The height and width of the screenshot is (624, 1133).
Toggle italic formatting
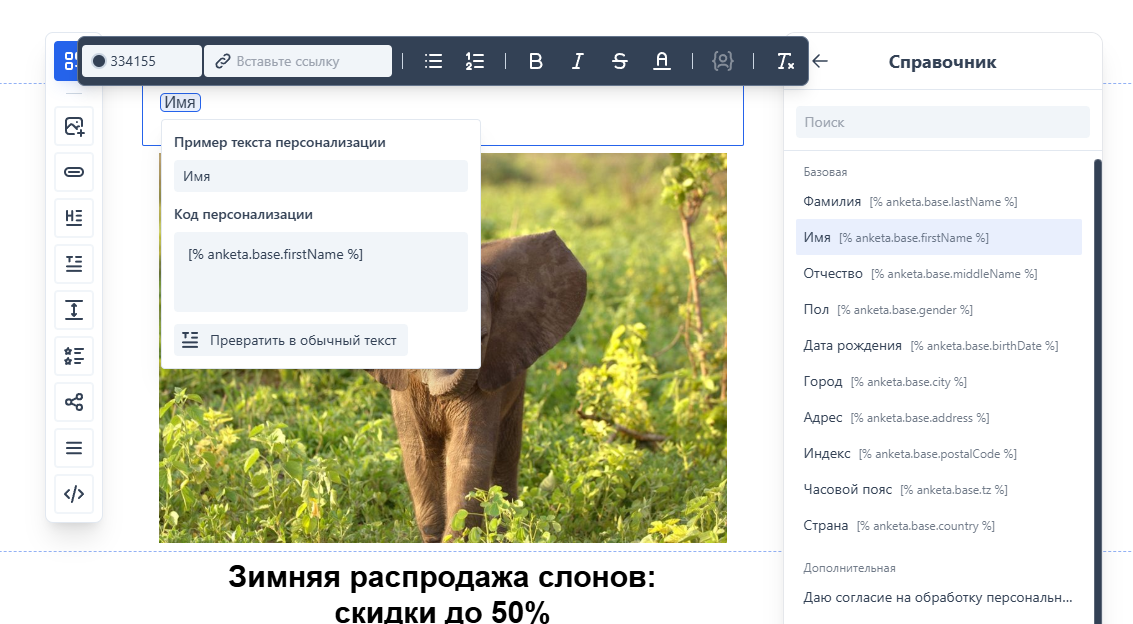(577, 61)
